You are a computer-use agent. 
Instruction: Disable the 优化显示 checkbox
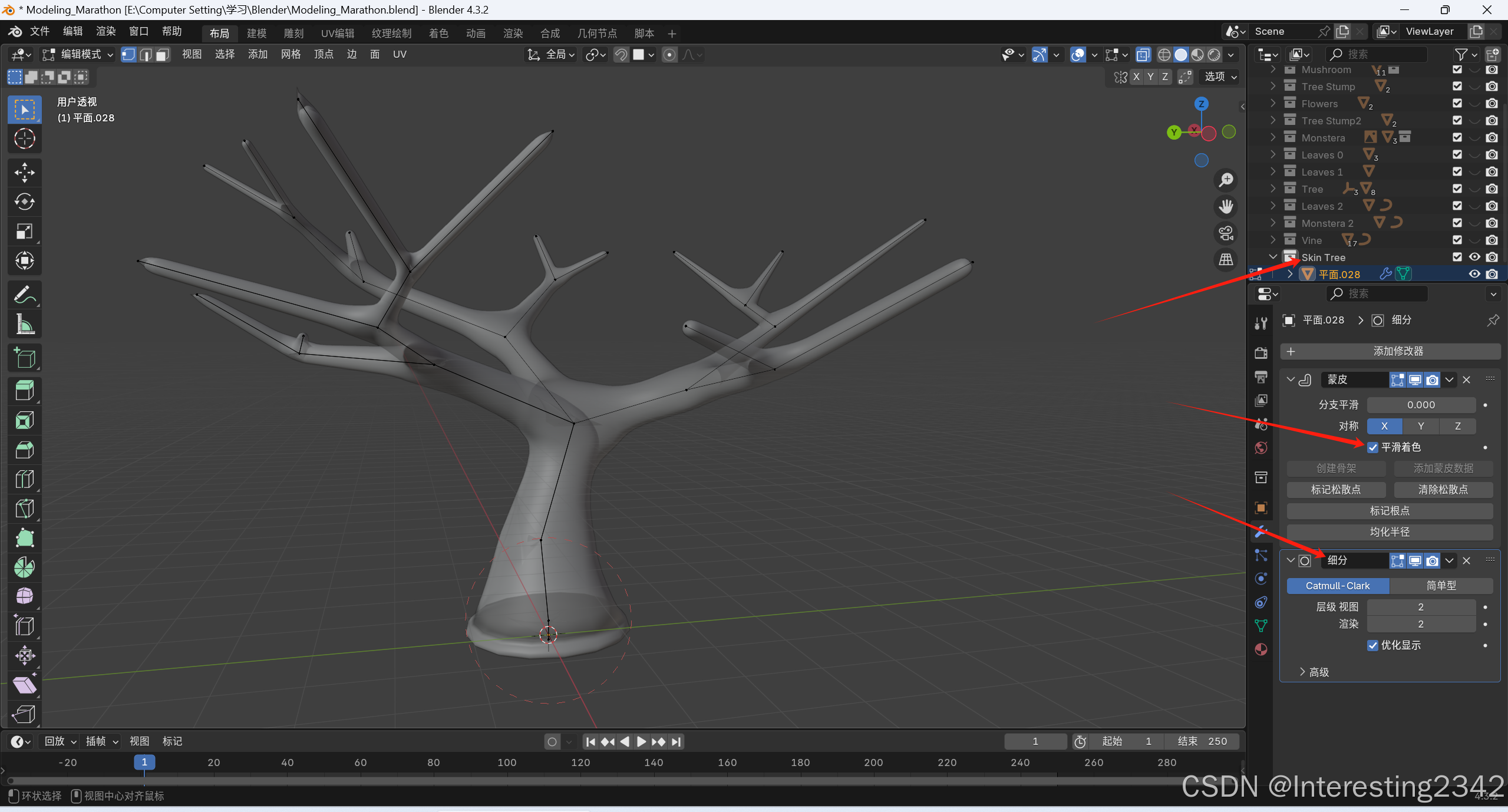[1373, 645]
